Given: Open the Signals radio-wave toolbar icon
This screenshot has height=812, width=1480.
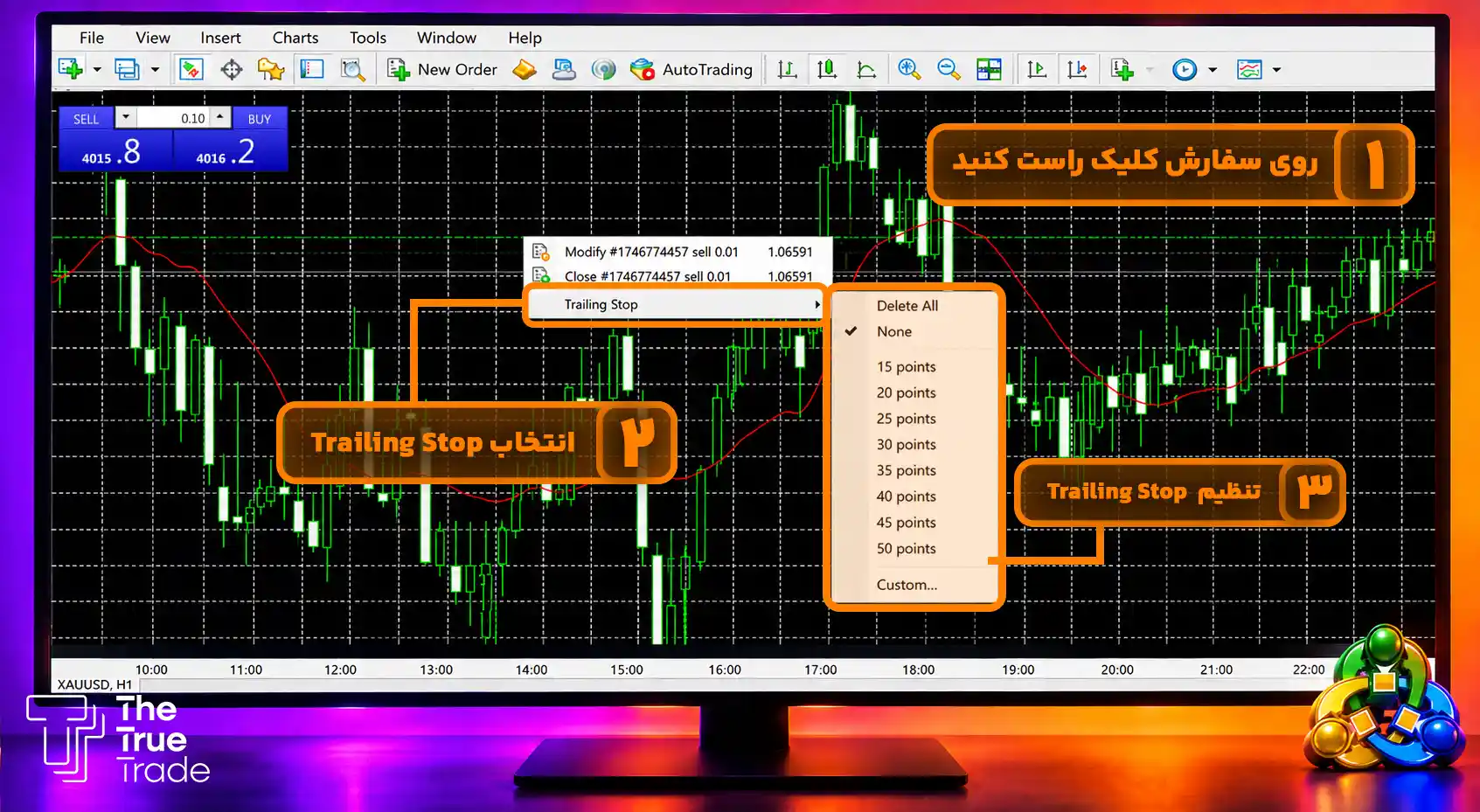Looking at the screenshot, I should tap(603, 69).
